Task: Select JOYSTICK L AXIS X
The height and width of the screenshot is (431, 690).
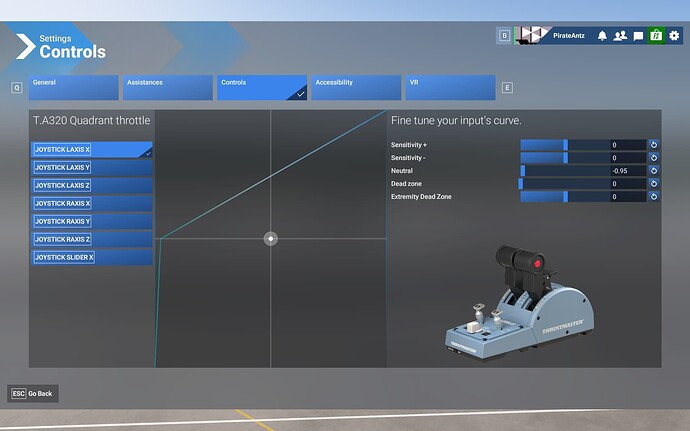Action: pyautogui.click(x=92, y=150)
